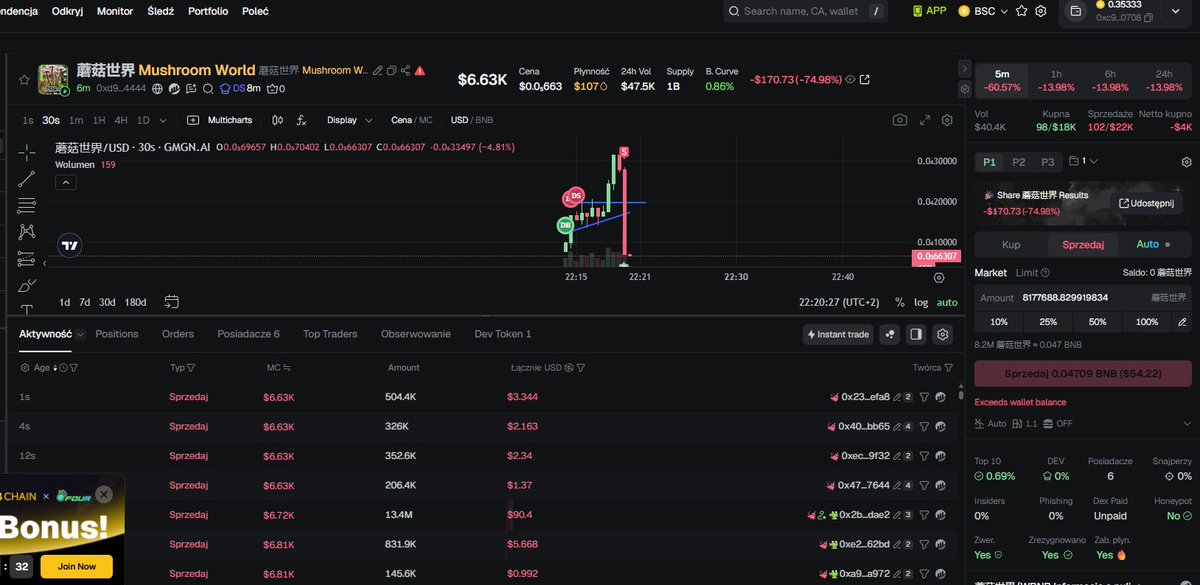Image resolution: width=1200 pixels, height=585 pixels.
Task: Open the wallet icon in top bar
Action: 1076,11
